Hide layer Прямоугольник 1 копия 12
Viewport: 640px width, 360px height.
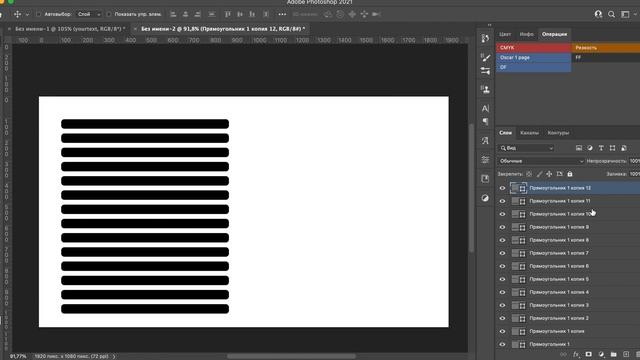point(502,188)
